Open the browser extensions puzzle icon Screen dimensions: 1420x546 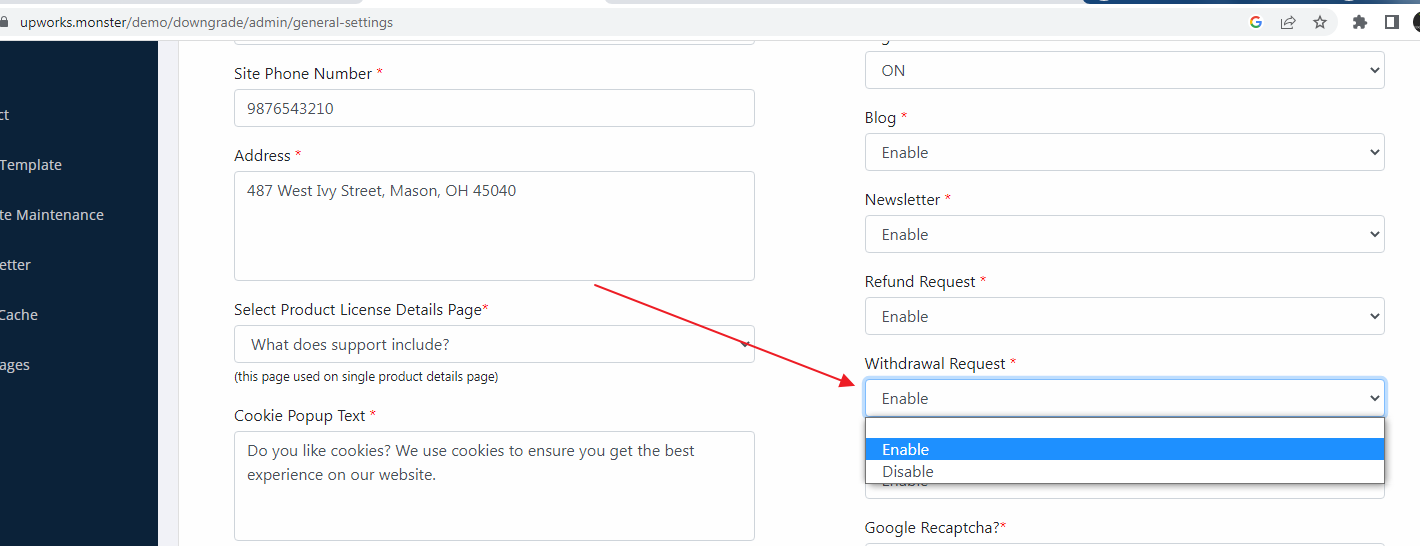[x=1359, y=22]
